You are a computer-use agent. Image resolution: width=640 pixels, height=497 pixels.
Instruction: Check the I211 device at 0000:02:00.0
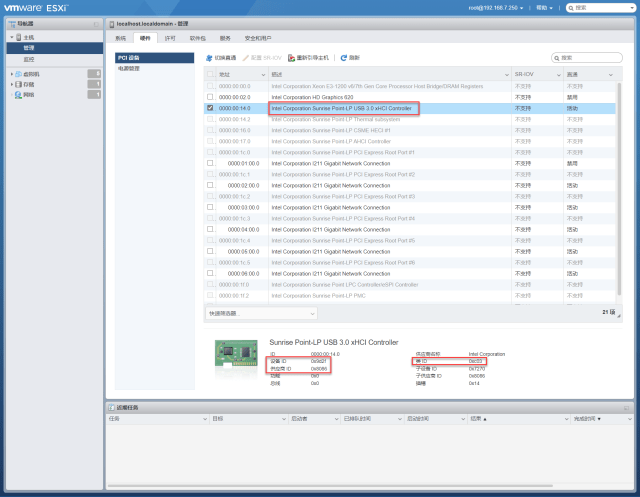[x=210, y=185]
